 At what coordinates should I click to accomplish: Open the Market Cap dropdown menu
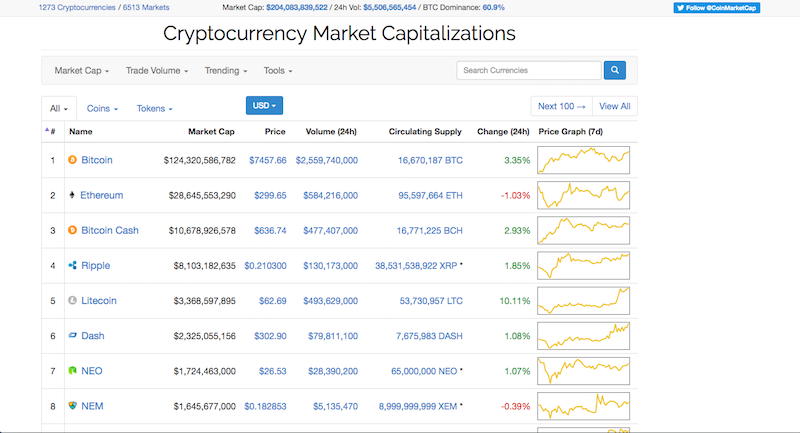click(82, 71)
